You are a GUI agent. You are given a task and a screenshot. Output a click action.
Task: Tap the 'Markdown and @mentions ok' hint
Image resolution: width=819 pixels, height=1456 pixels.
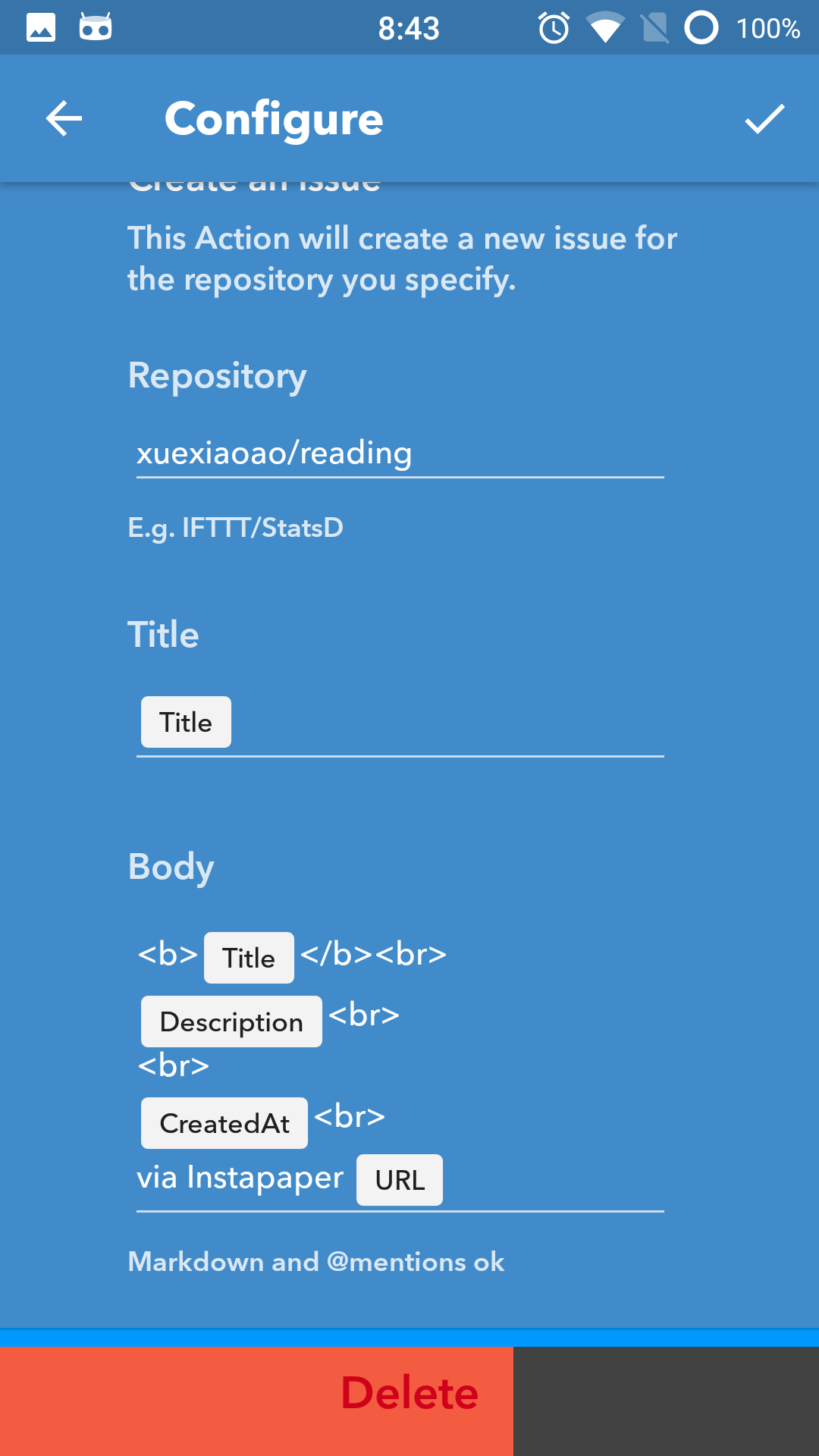(315, 1262)
